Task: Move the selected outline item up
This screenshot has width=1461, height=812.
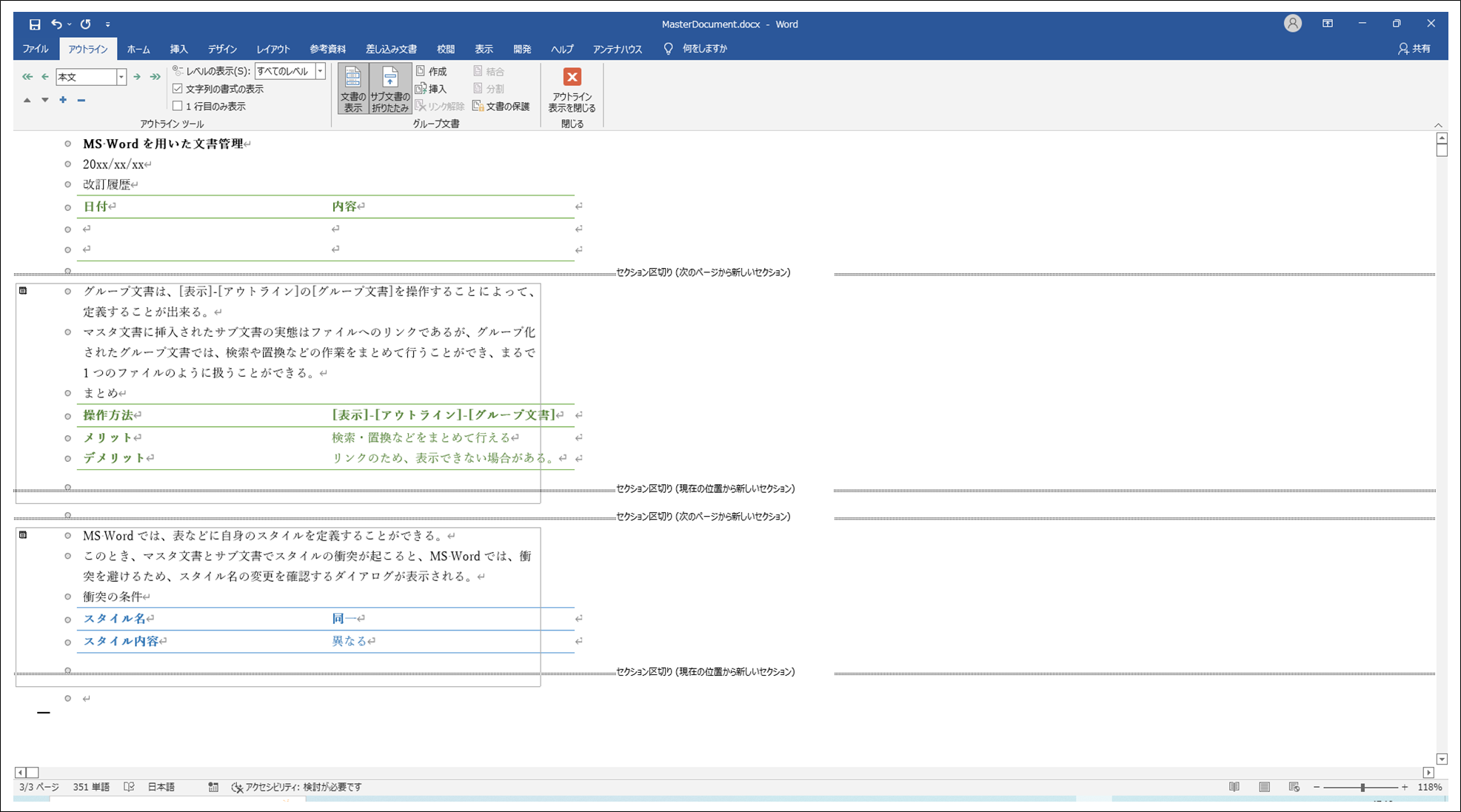Action: pos(27,100)
